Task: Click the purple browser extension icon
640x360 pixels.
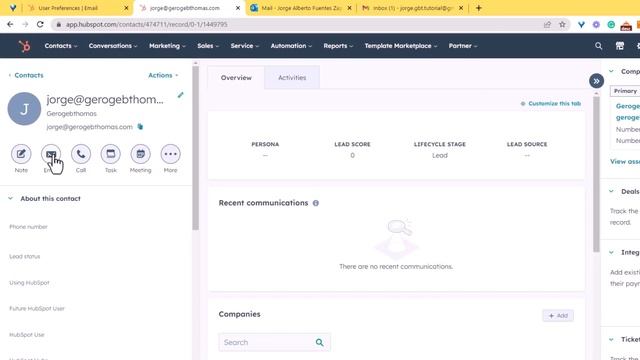Action: pyautogui.click(x=596, y=24)
